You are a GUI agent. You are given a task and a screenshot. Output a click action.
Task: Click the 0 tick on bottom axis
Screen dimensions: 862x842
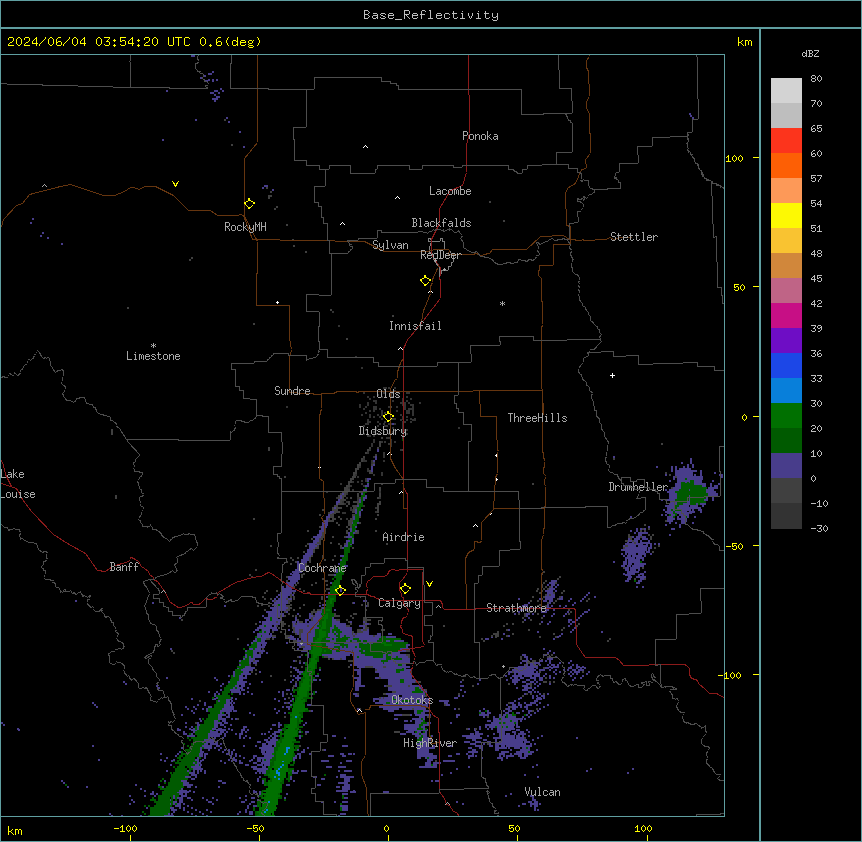[x=386, y=828]
